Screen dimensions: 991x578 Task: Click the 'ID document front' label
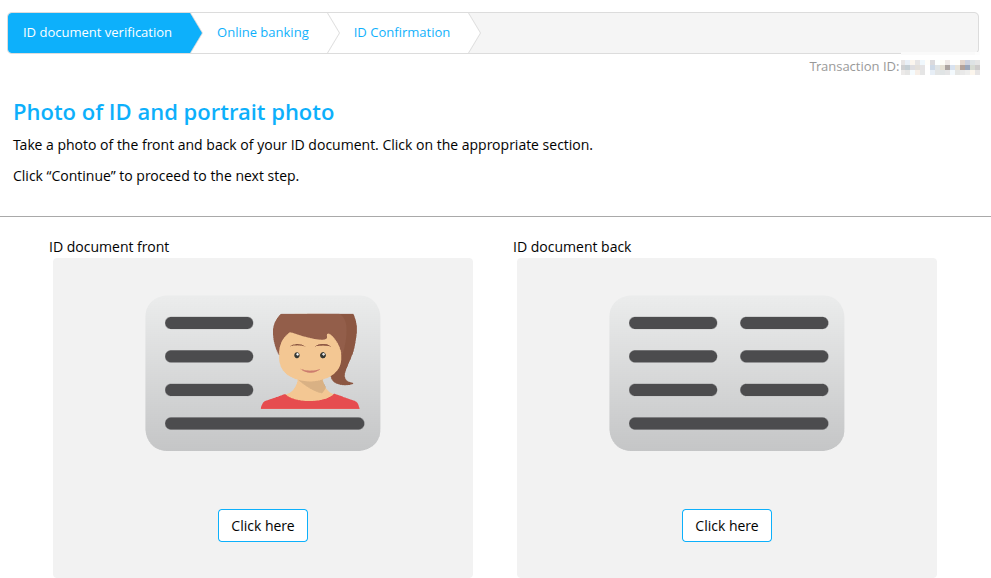109,247
